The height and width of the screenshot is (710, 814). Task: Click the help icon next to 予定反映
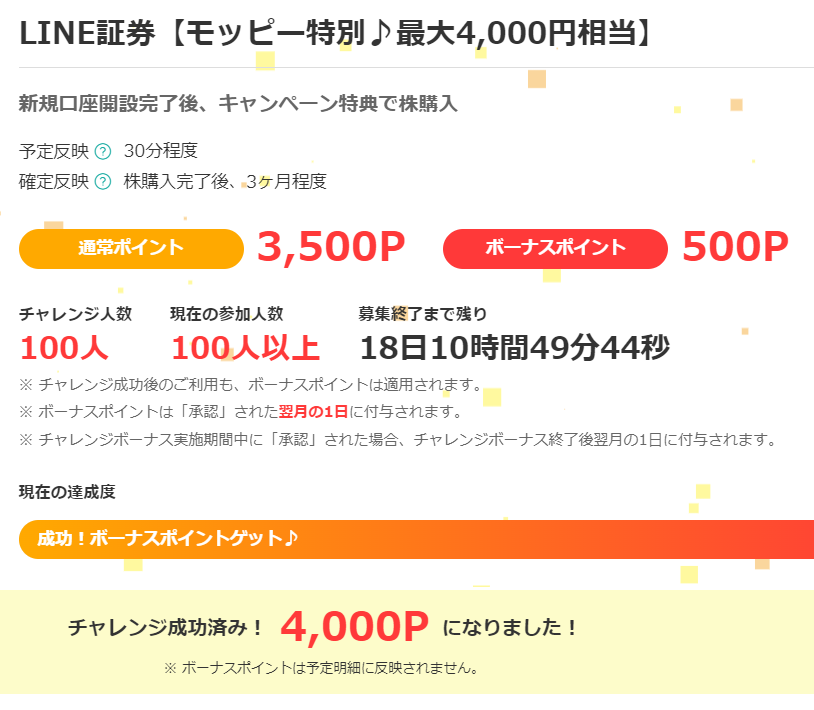tap(103, 152)
